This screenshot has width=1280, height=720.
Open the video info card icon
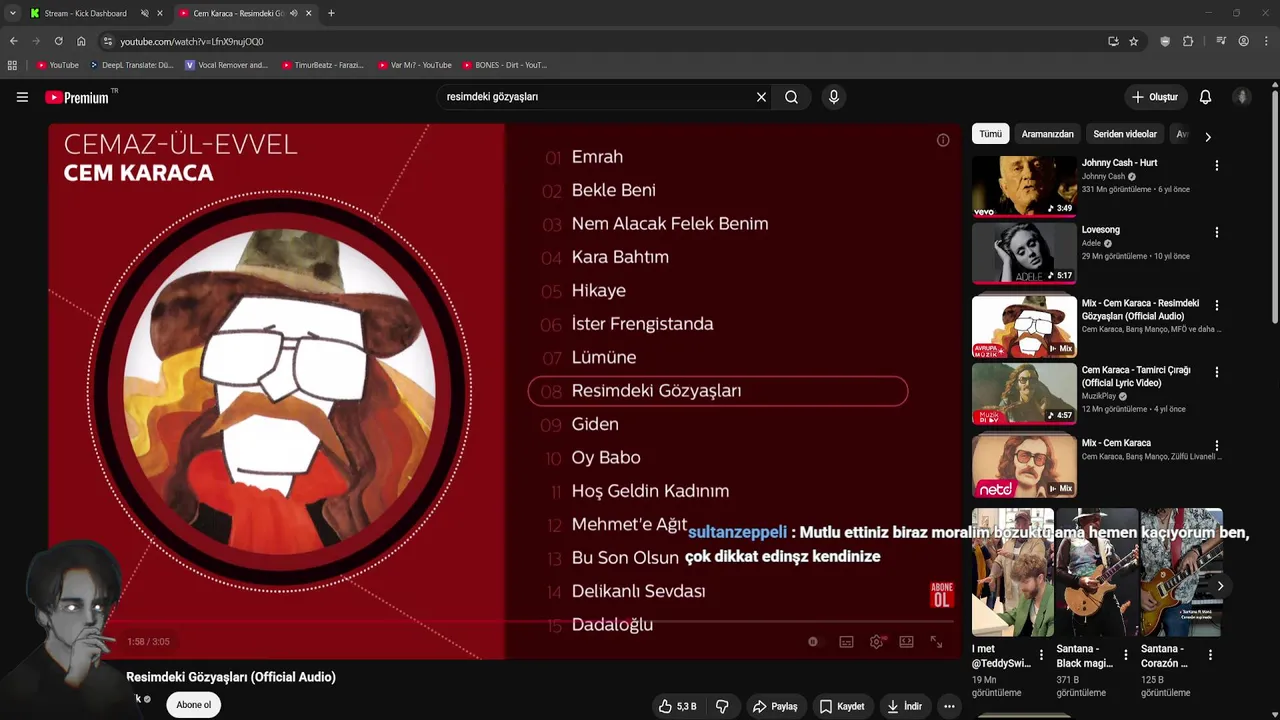click(x=943, y=140)
